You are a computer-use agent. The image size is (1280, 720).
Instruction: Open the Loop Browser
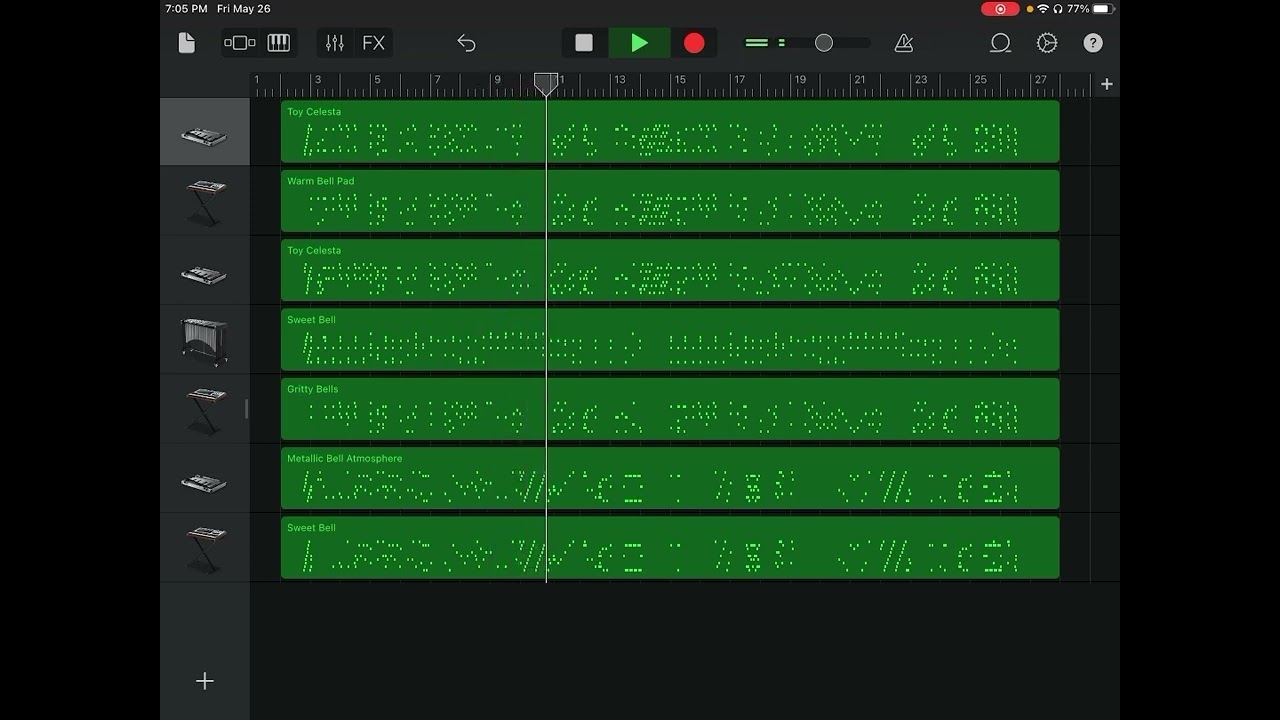[1000, 43]
